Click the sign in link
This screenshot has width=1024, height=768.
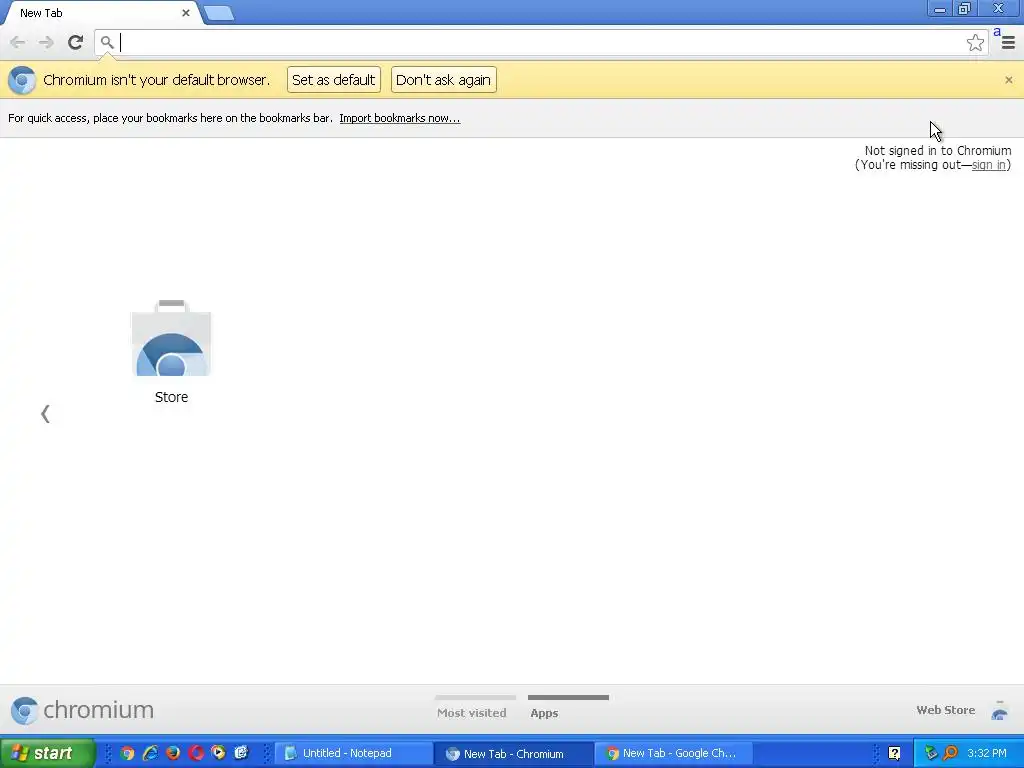click(x=989, y=165)
